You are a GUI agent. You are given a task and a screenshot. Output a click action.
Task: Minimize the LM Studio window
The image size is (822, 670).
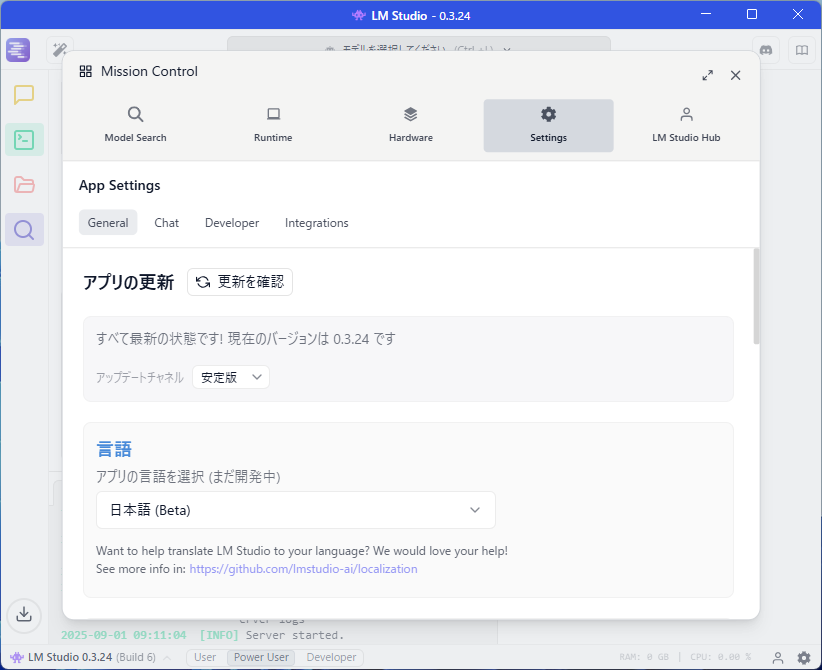(x=706, y=14)
